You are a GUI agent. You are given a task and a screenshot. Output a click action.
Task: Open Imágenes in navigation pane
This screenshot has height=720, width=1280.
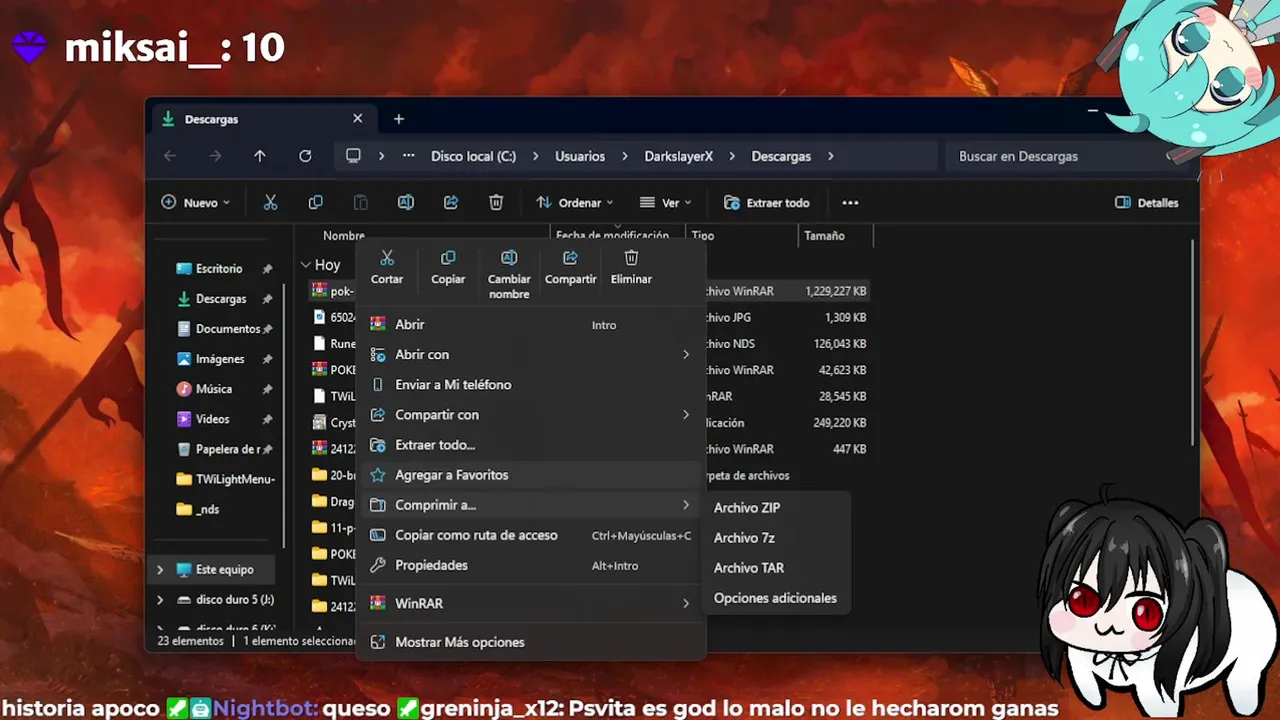pyautogui.click(x=220, y=359)
